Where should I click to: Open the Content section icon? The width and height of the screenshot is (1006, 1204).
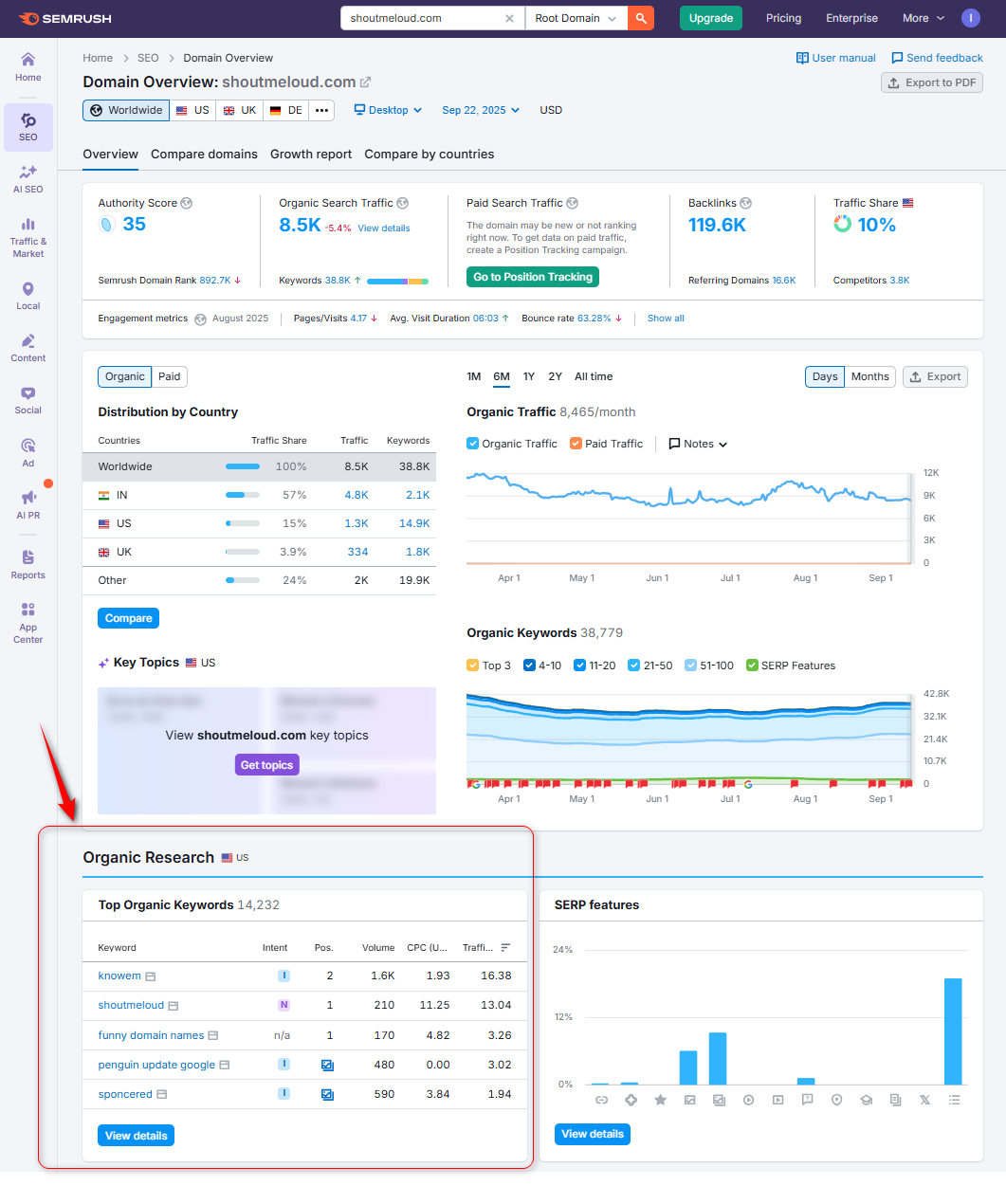27,347
